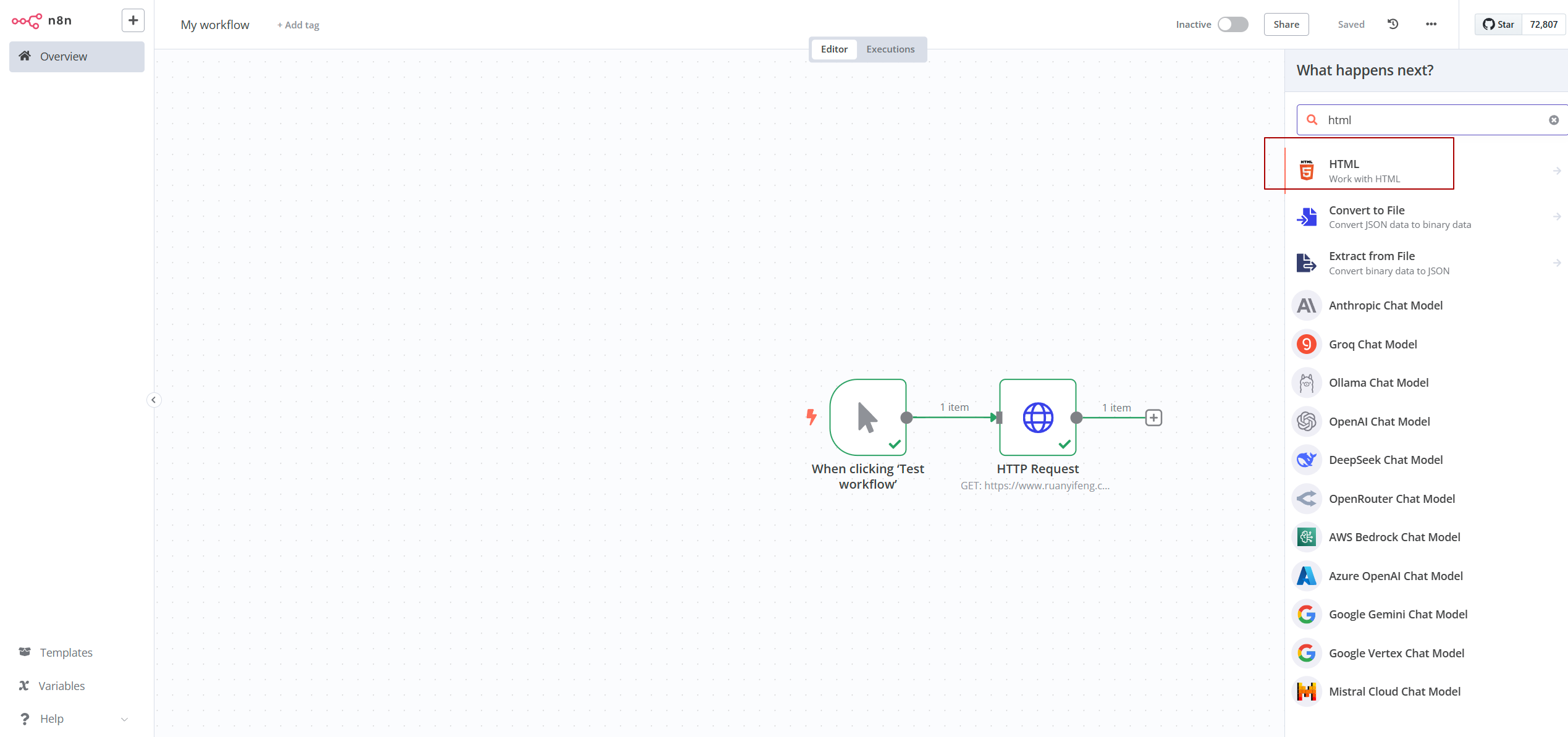The image size is (1568, 737).
Task: Click the Share button
Action: 1286,24
